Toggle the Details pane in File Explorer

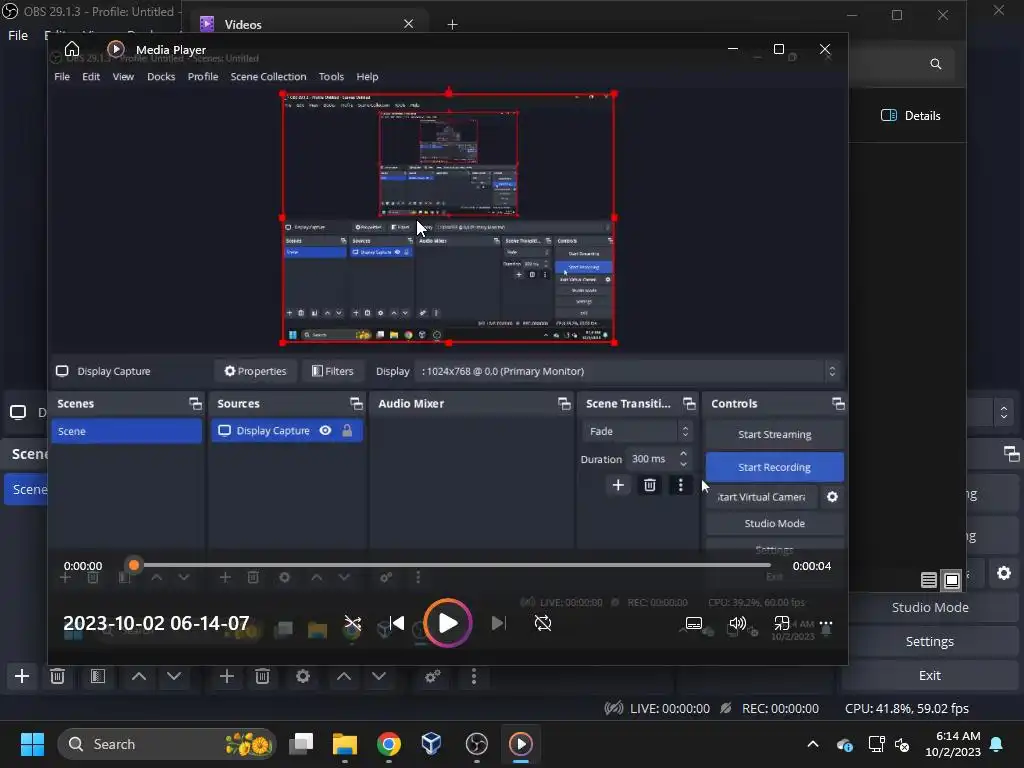pos(910,116)
